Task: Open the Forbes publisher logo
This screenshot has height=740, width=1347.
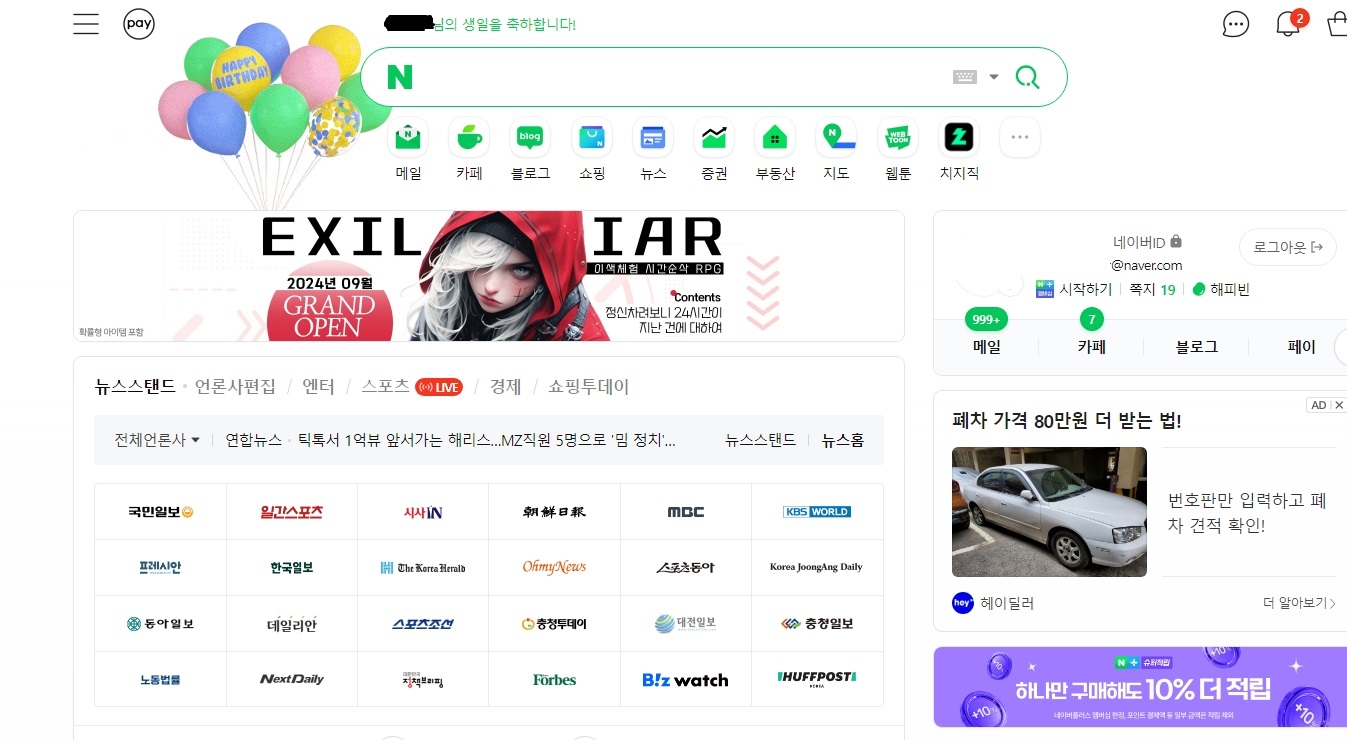Action: click(x=554, y=680)
